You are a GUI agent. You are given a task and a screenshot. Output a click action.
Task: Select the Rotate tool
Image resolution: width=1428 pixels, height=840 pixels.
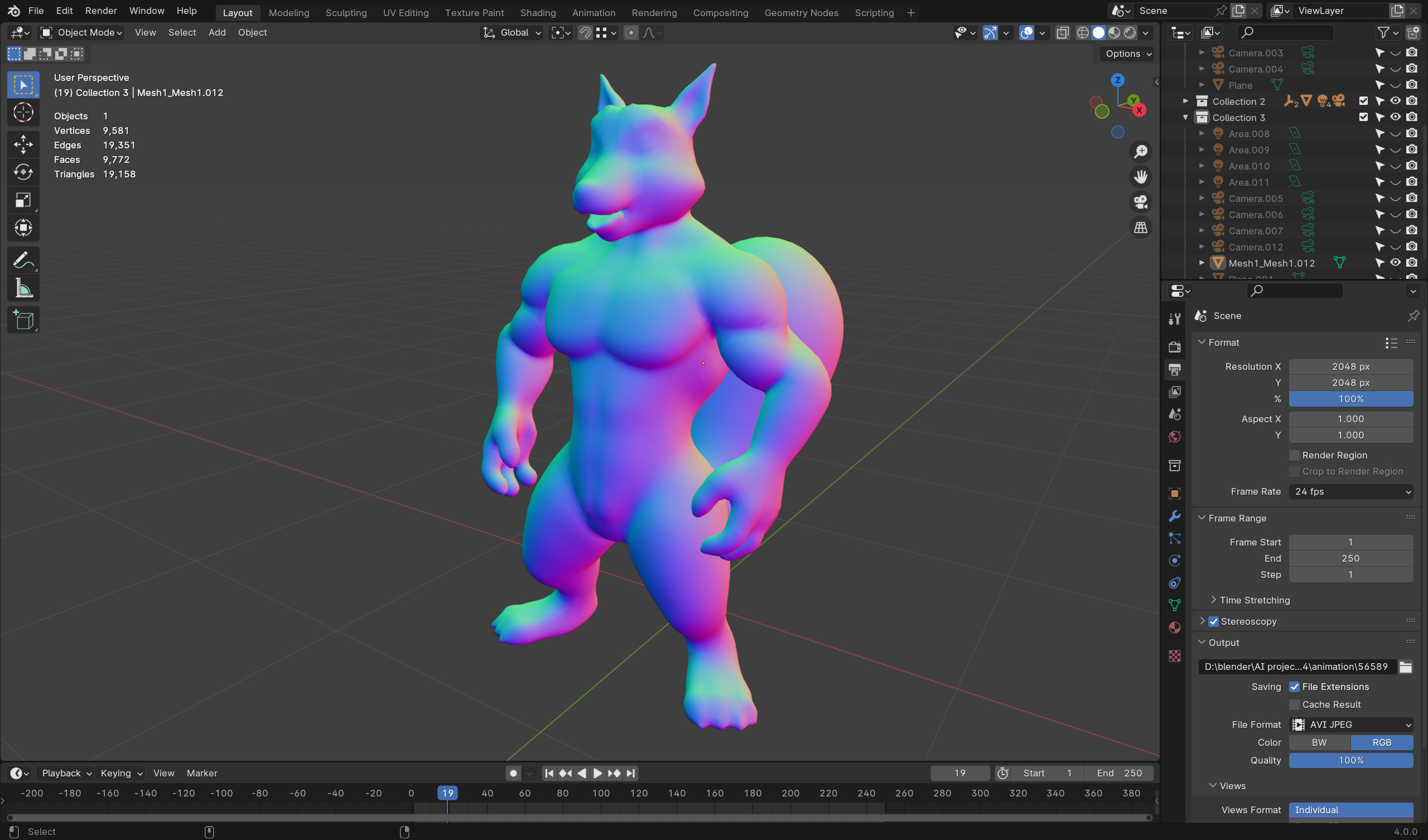23,172
